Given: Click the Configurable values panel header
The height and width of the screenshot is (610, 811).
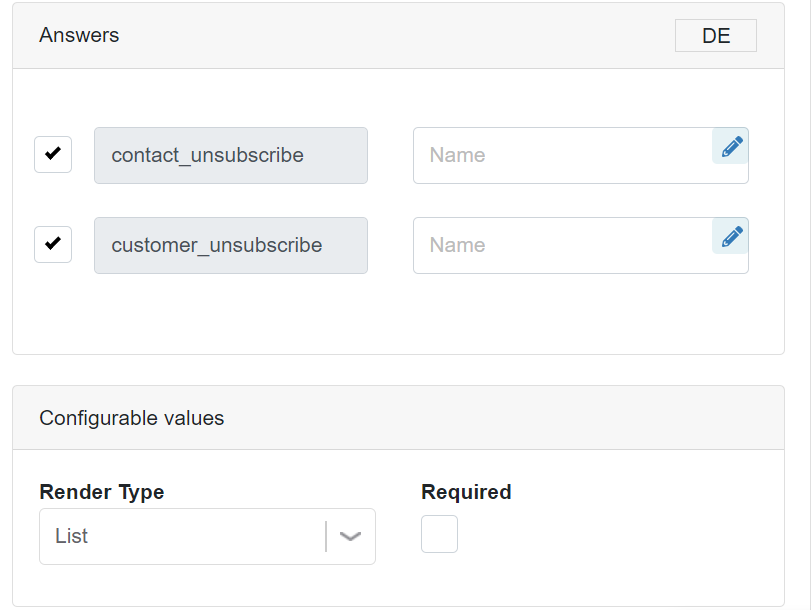Looking at the screenshot, I should point(398,418).
